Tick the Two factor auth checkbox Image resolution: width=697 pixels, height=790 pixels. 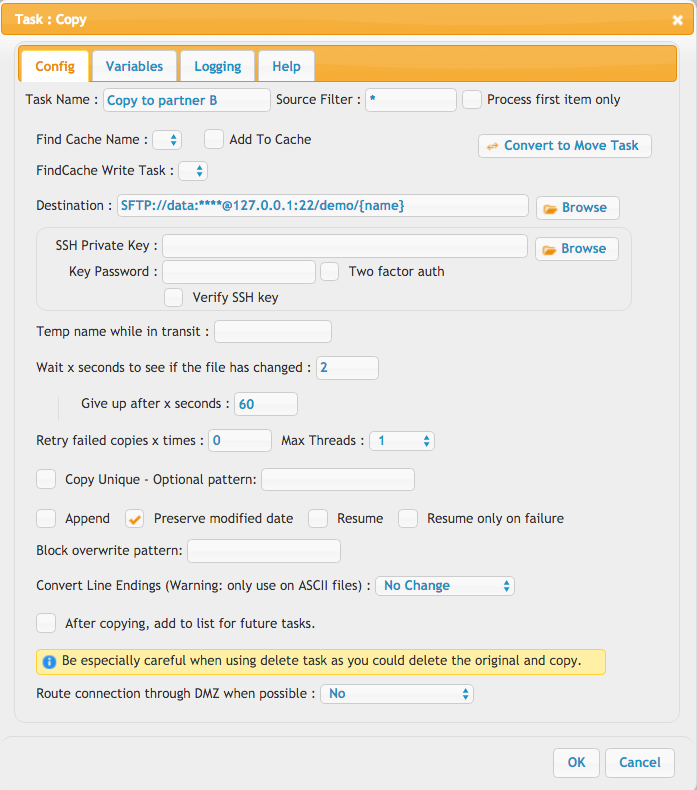coord(330,272)
